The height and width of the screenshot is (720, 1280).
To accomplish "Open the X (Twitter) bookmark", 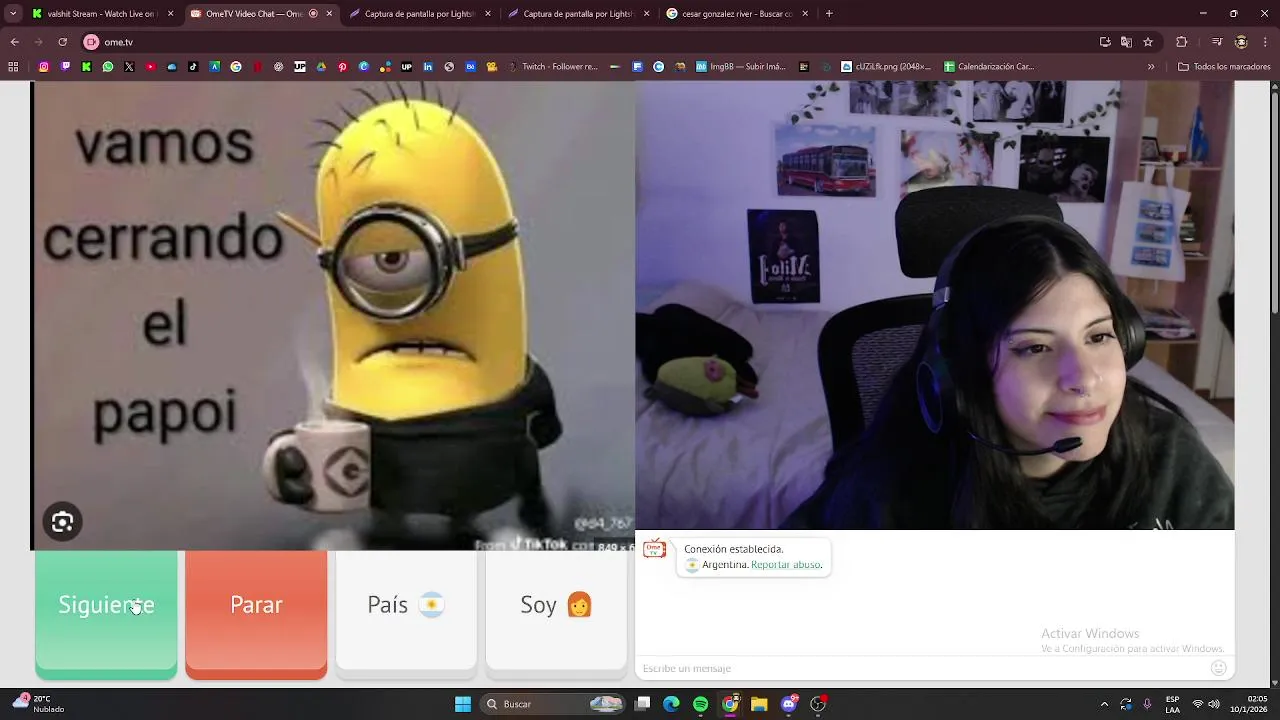I will click(129, 67).
